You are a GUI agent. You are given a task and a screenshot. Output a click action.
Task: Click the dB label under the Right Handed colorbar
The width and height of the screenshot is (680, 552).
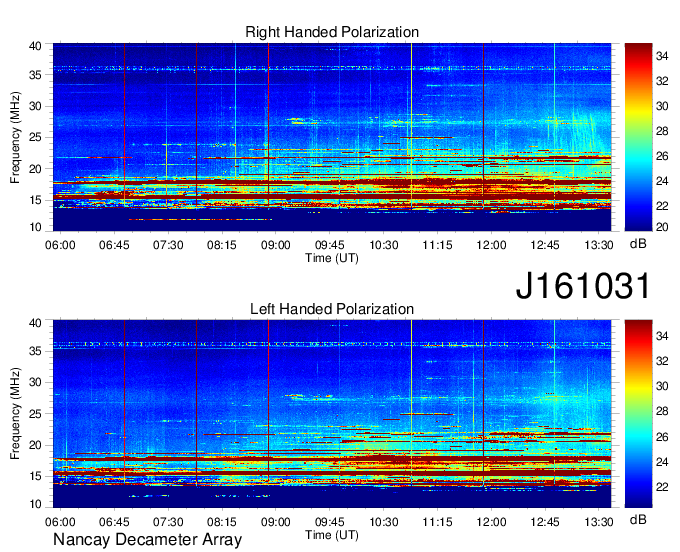pos(638,244)
